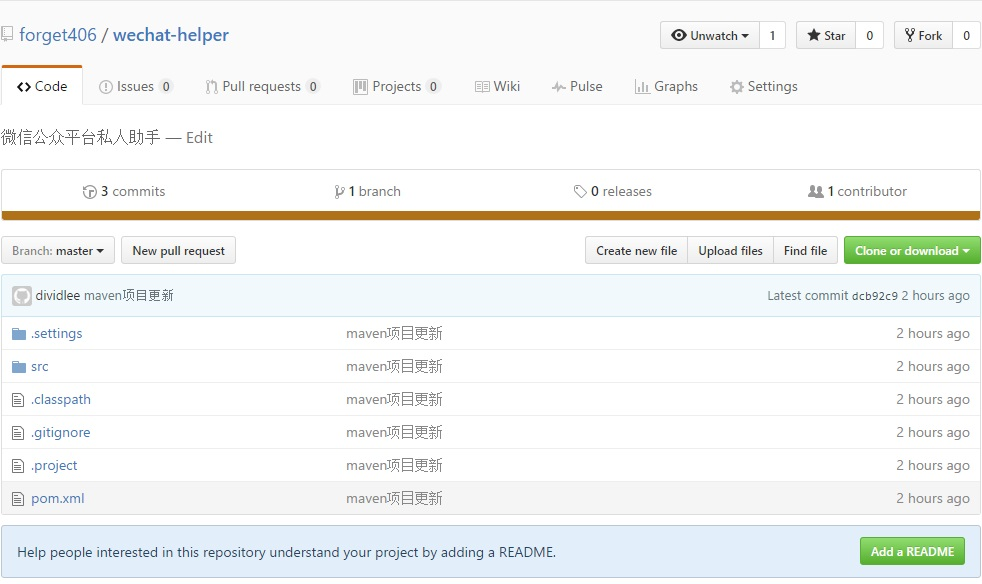Click "2 hours ago" in the .gitignore row

click(933, 432)
